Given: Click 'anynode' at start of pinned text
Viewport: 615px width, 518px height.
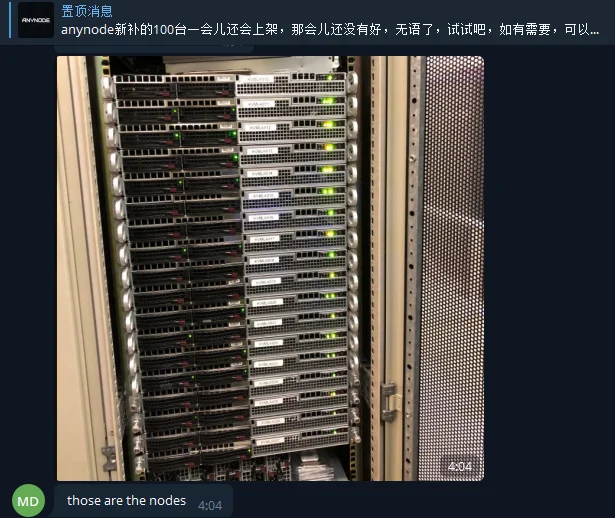Looking at the screenshot, I should (87, 30).
